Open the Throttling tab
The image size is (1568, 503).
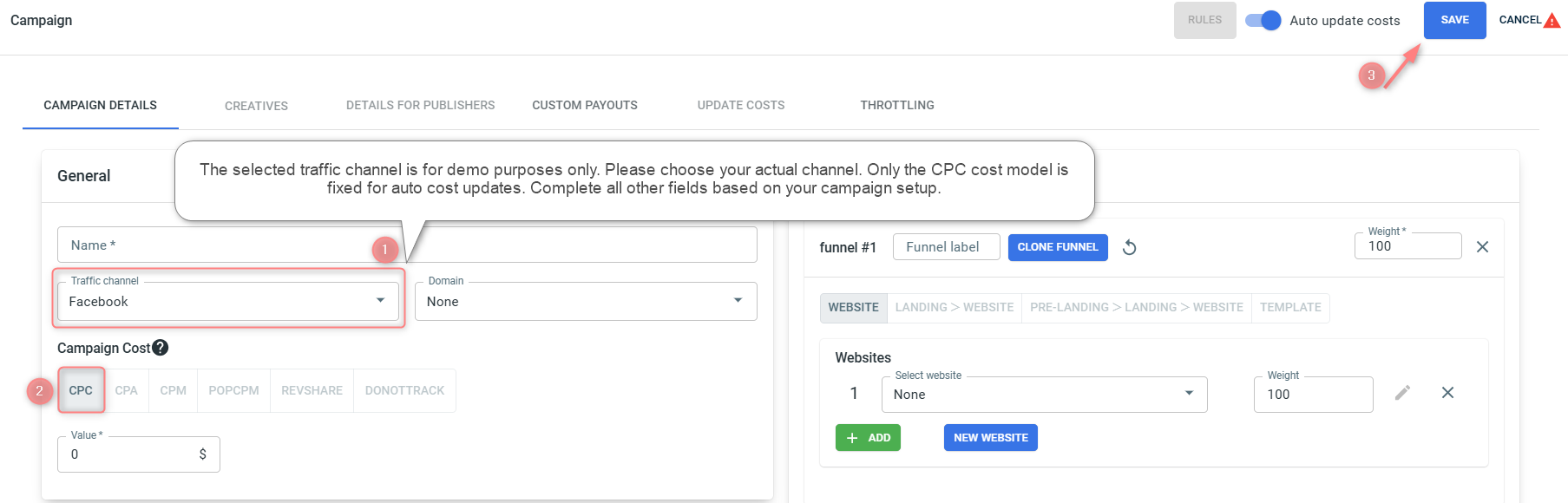coord(897,105)
